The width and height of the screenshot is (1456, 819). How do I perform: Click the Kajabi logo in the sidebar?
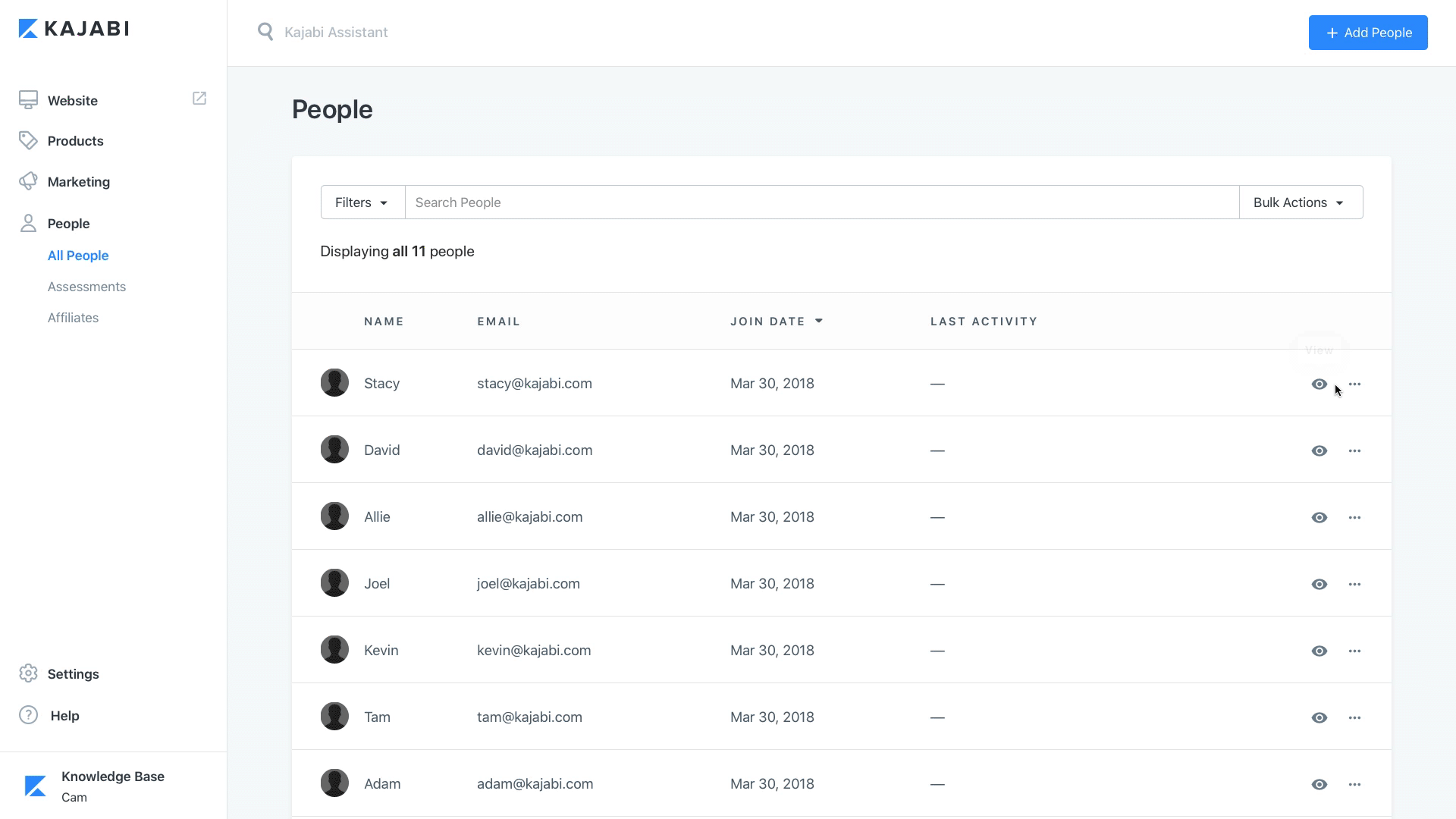(x=74, y=29)
